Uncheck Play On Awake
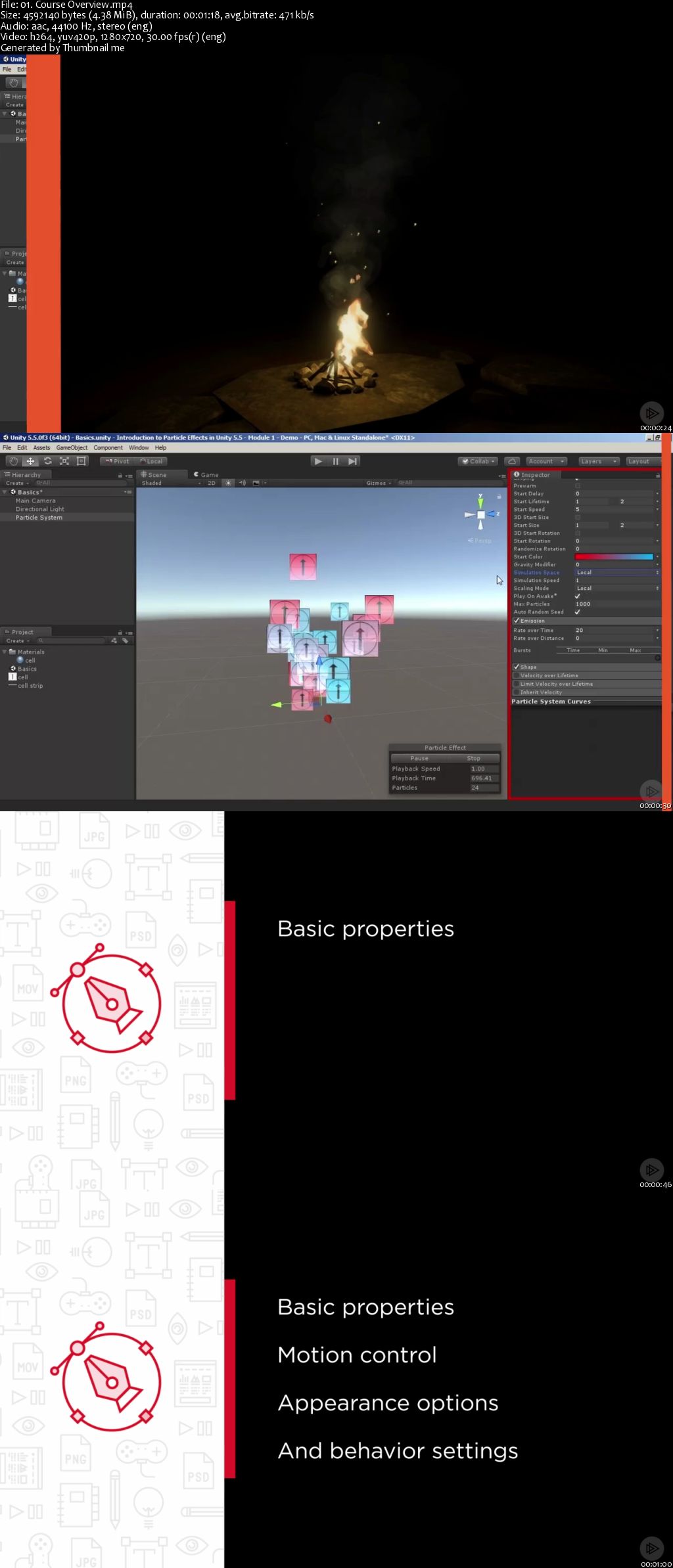 click(x=578, y=596)
